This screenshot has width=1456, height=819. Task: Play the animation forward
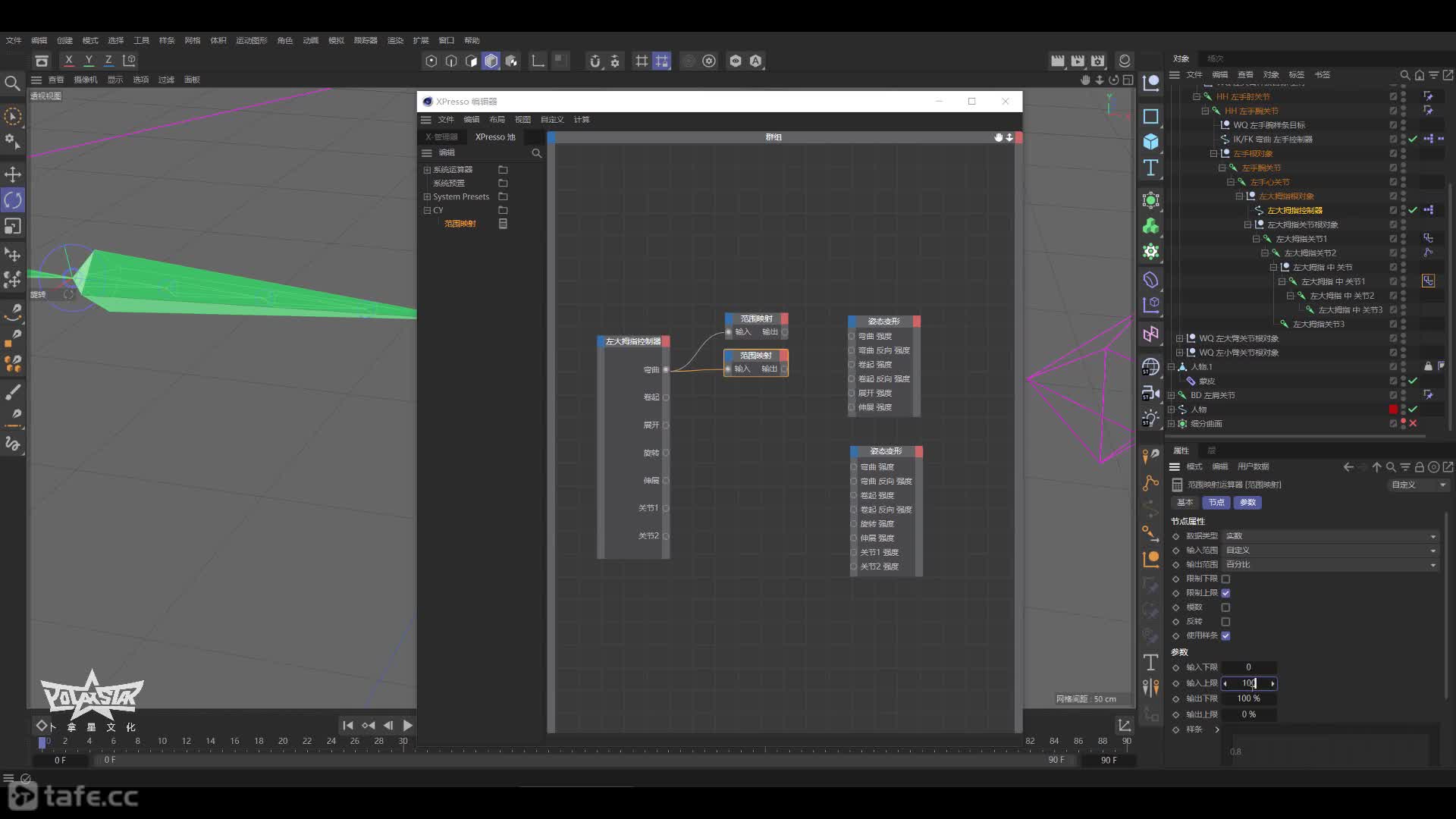click(x=408, y=726)
